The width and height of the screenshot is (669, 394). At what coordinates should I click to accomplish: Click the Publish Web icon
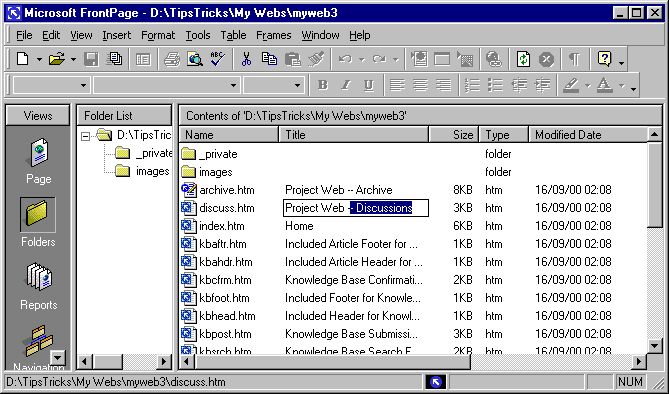pos(115,59)
